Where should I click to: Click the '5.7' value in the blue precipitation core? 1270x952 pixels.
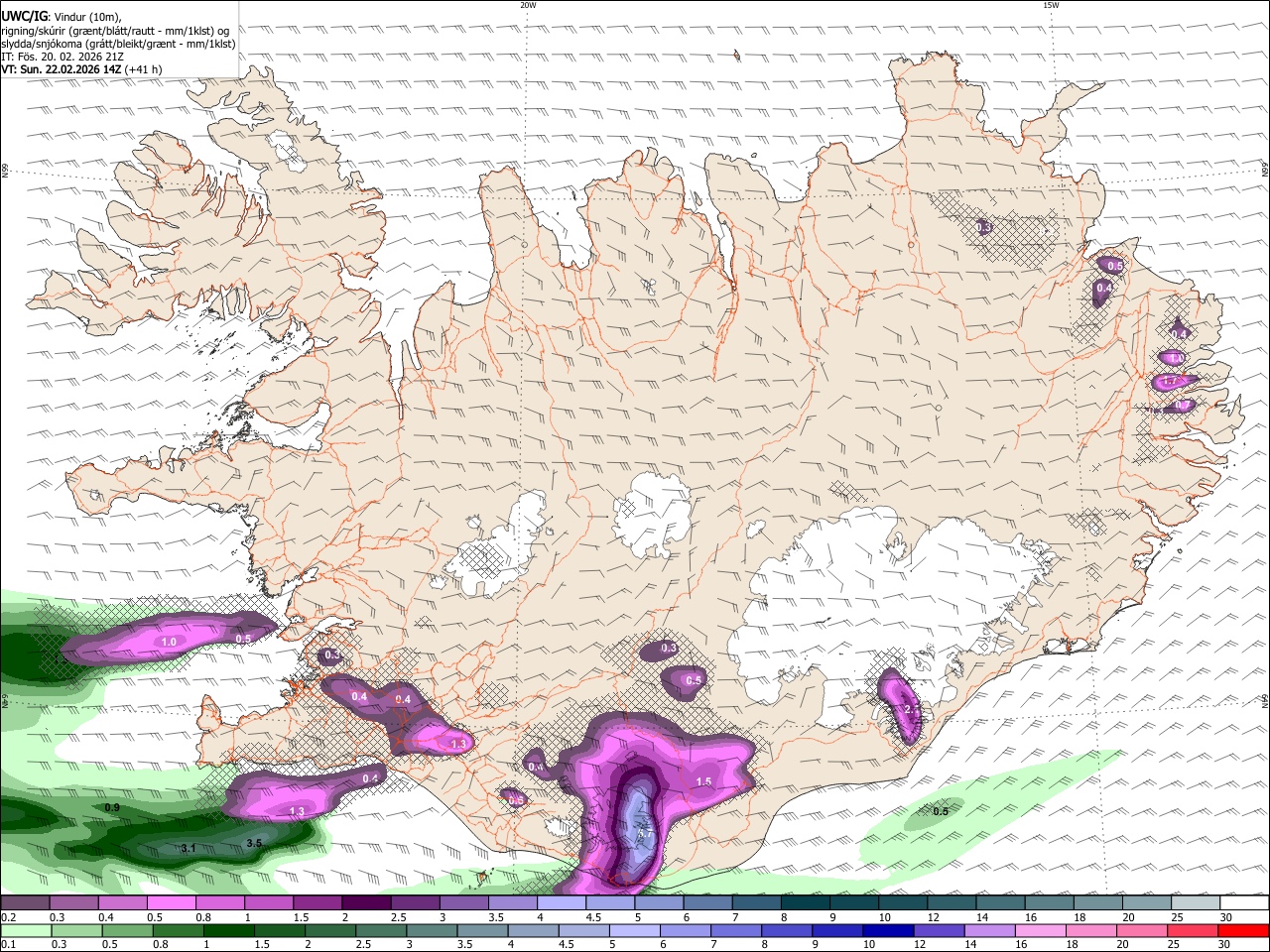[645, 834]
